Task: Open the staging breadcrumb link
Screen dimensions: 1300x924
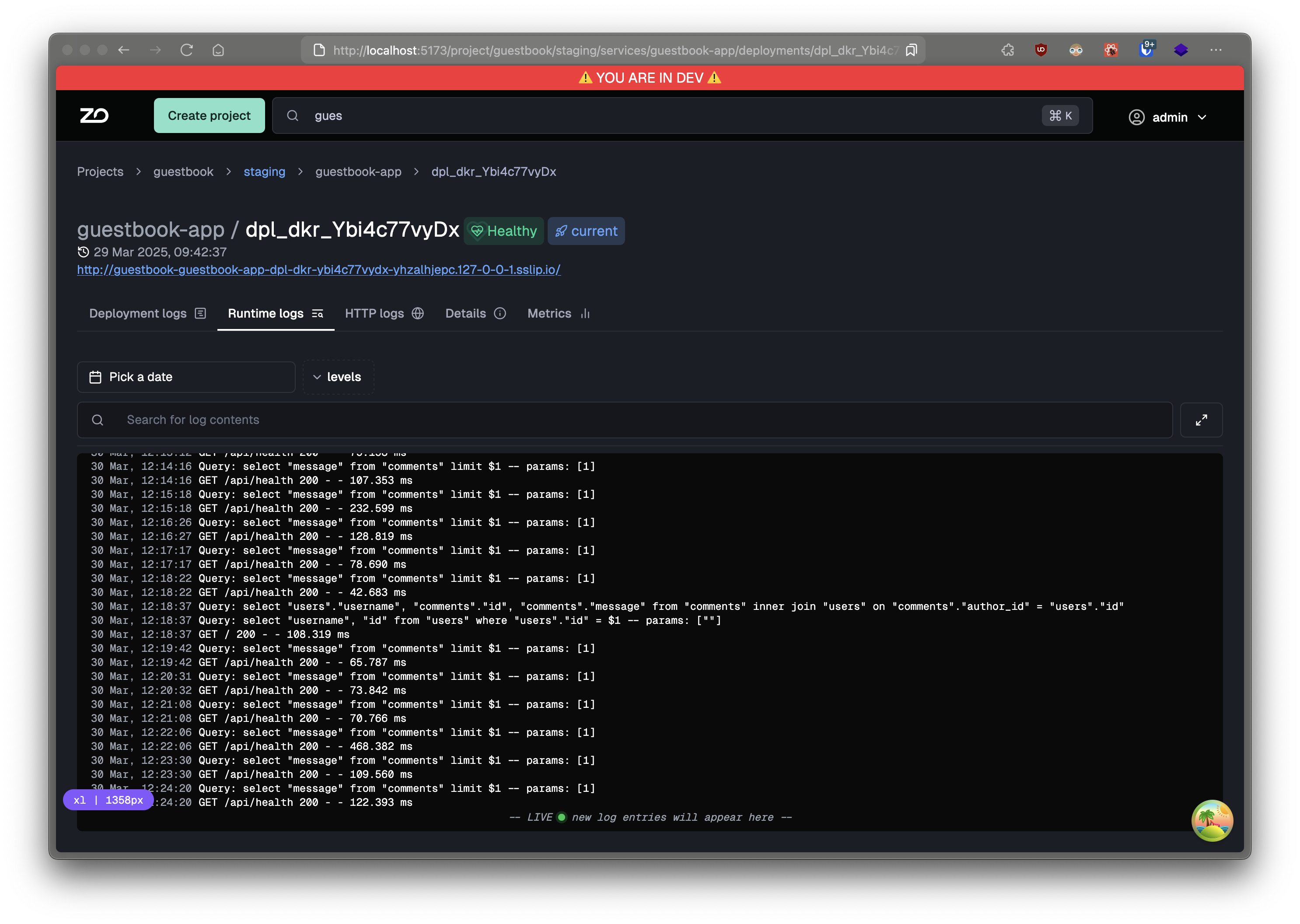Action: point(264,171)
